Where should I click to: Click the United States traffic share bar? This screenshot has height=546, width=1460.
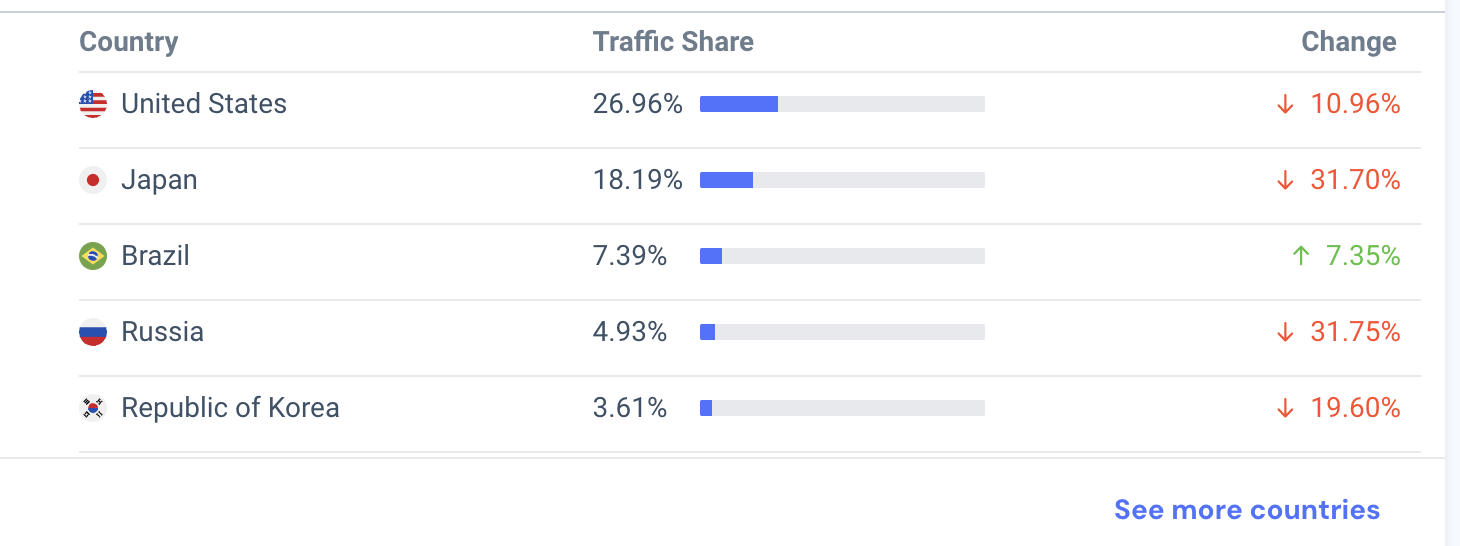842,104
